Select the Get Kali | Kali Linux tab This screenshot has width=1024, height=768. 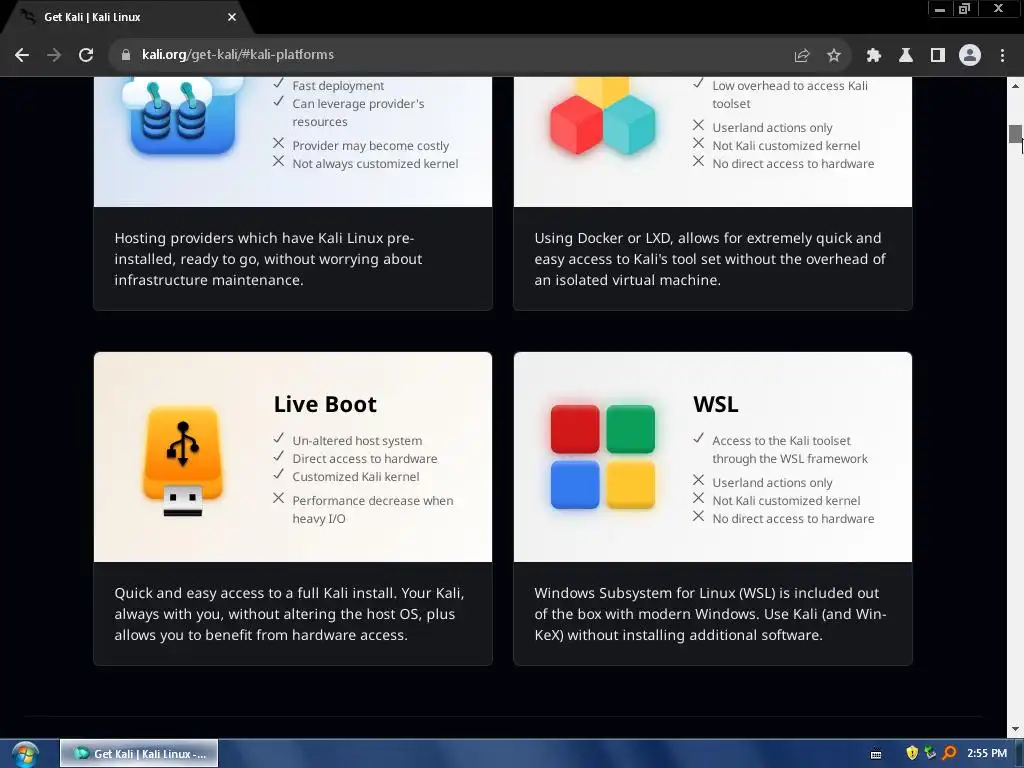[127, 18]
